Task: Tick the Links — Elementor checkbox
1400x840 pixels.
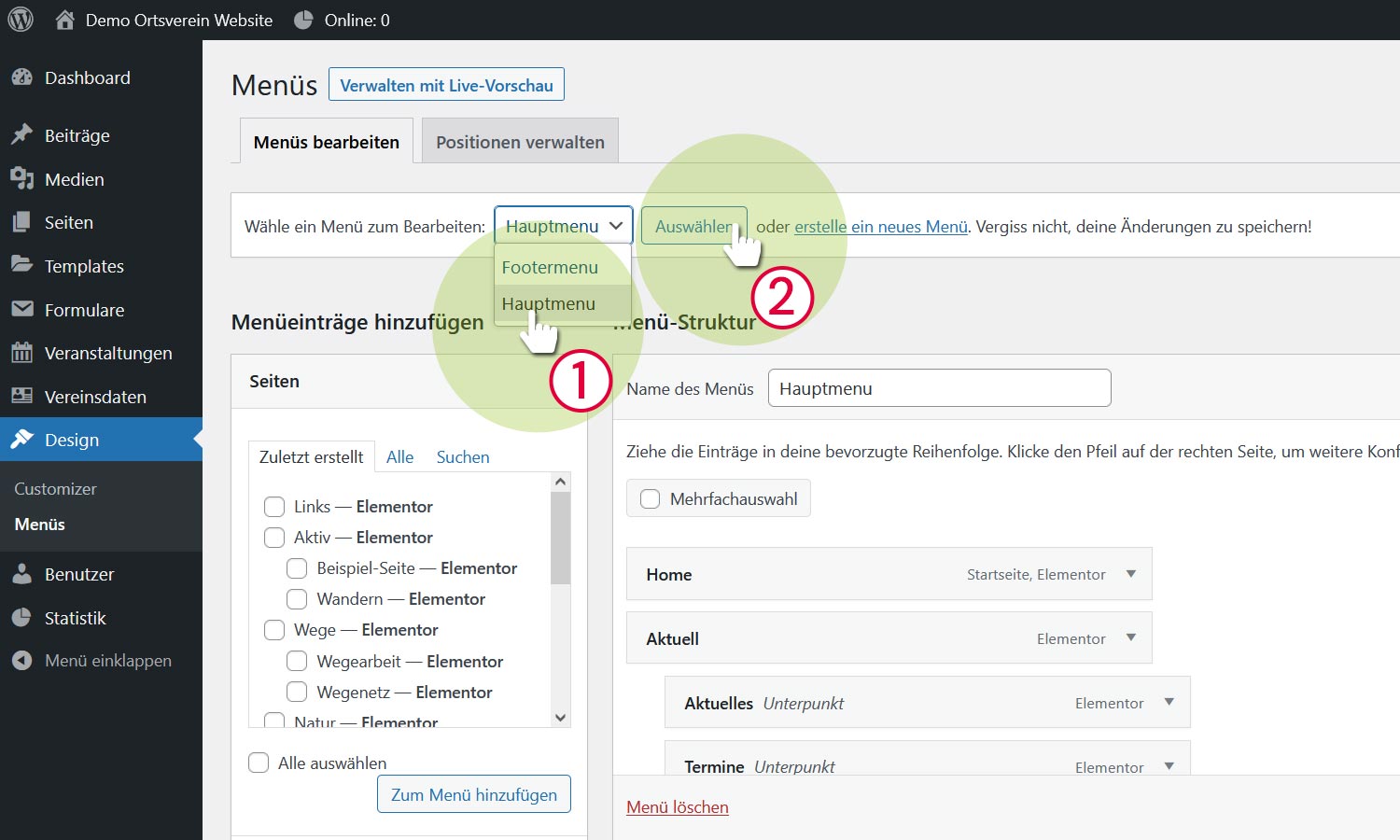Action: click(x=274, y=507)
